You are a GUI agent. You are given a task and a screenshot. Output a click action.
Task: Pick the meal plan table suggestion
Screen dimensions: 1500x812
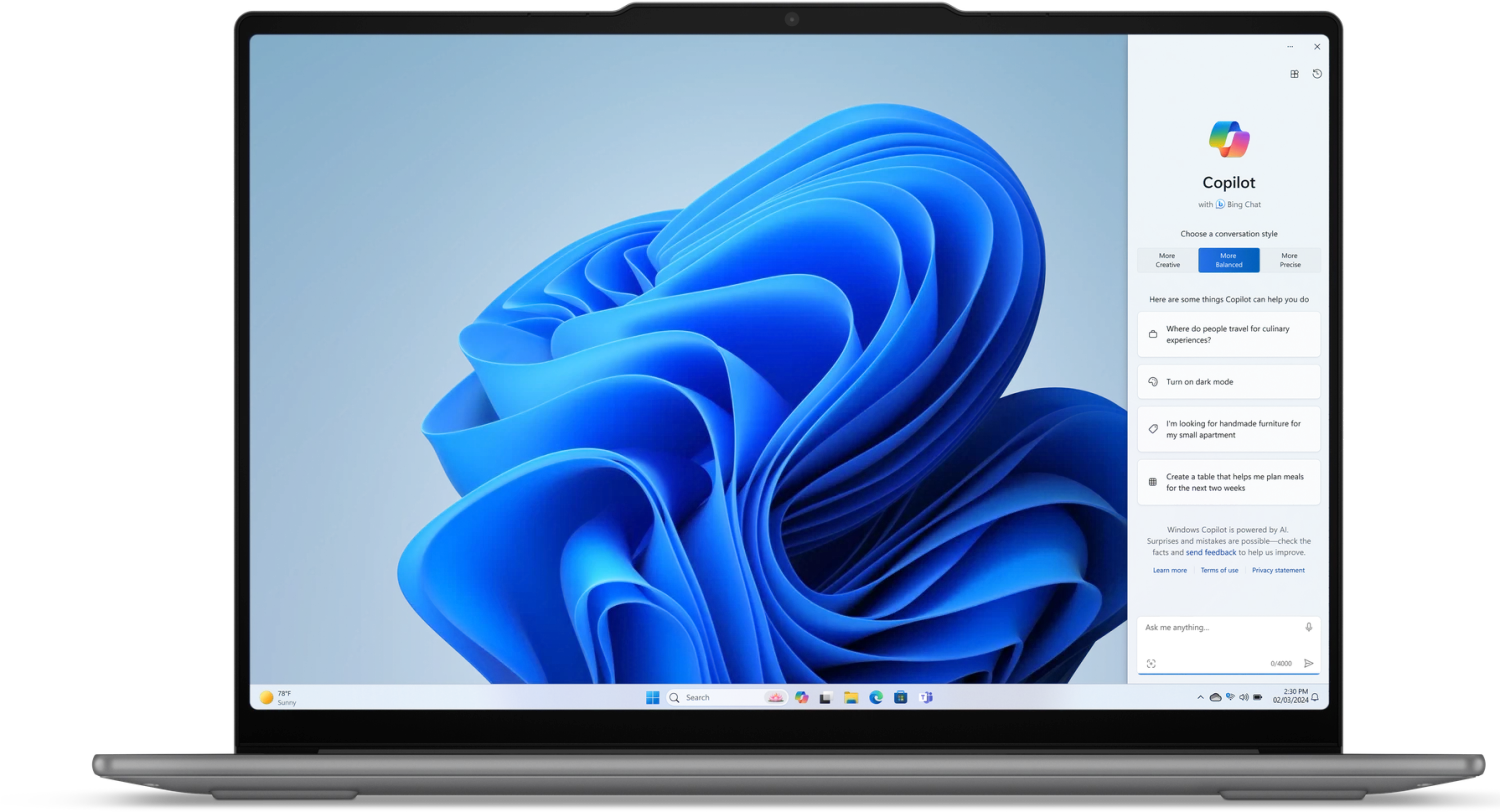click(1228, 482)
